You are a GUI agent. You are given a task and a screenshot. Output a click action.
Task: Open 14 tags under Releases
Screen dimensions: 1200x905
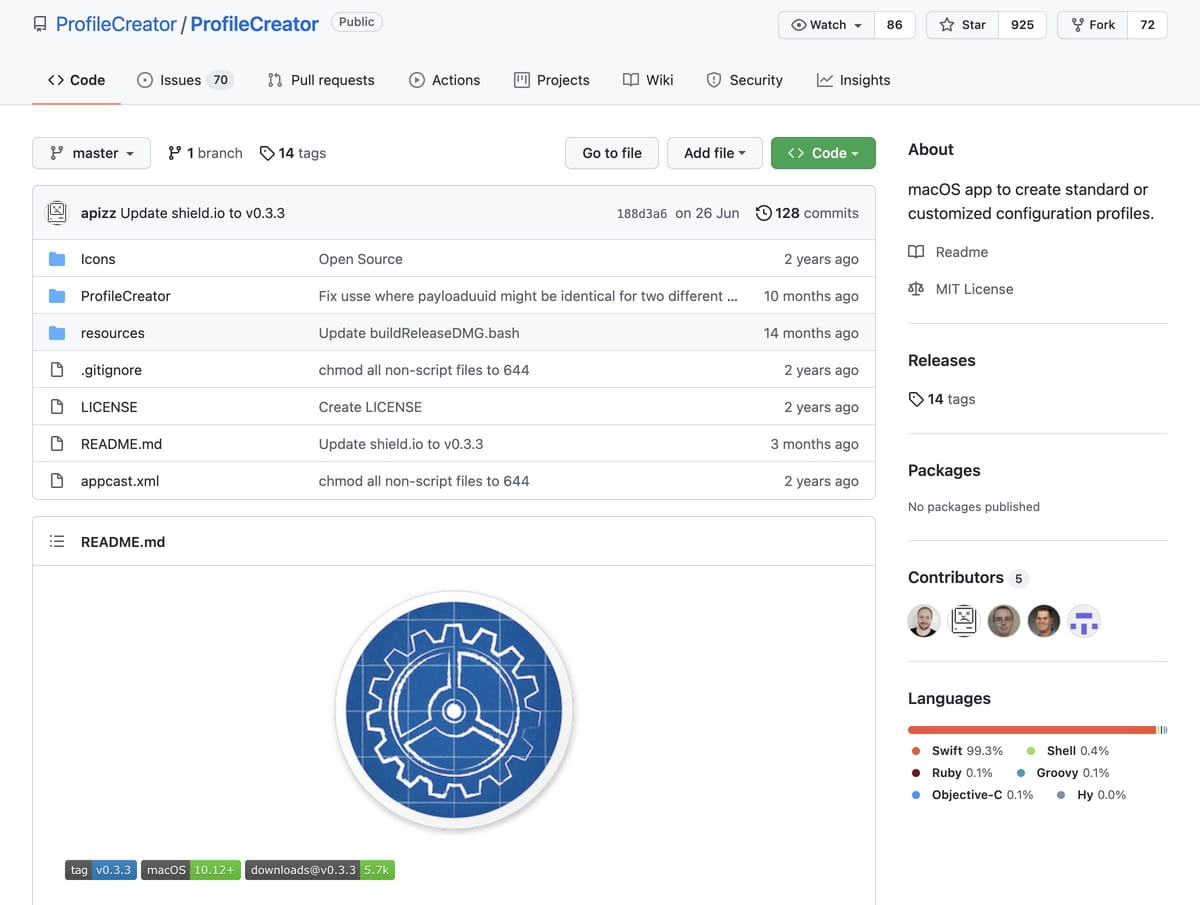coord(942,399)
